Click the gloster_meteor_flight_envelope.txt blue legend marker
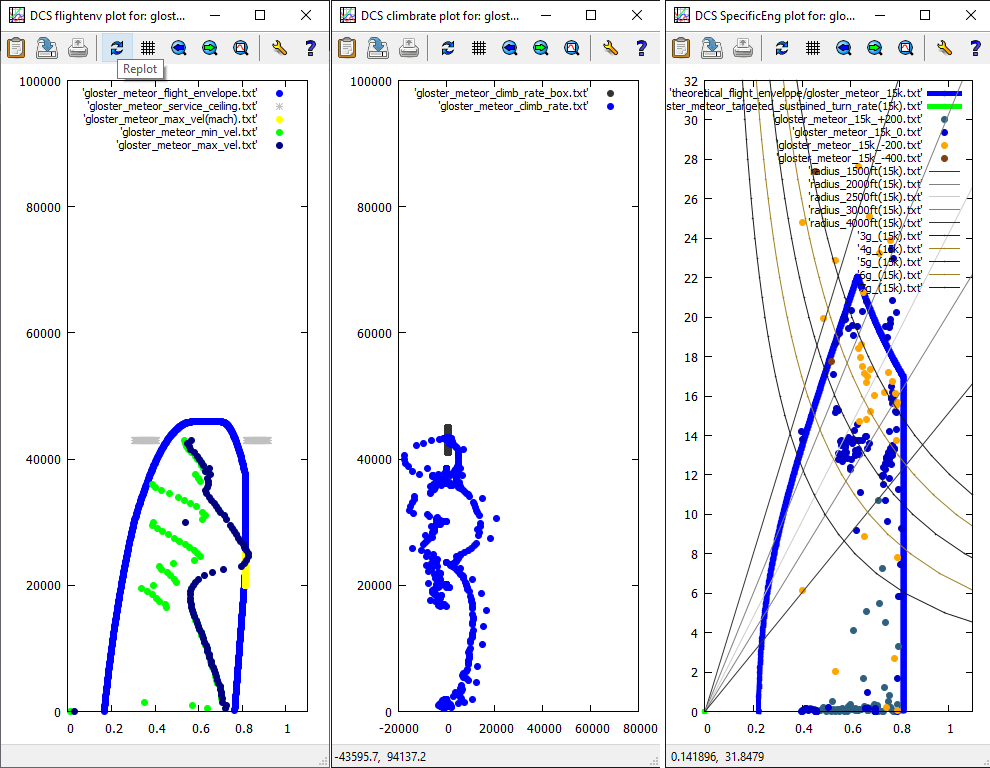Image resolution: width=990 pixels, height=768 pixels. pos(279,93)
